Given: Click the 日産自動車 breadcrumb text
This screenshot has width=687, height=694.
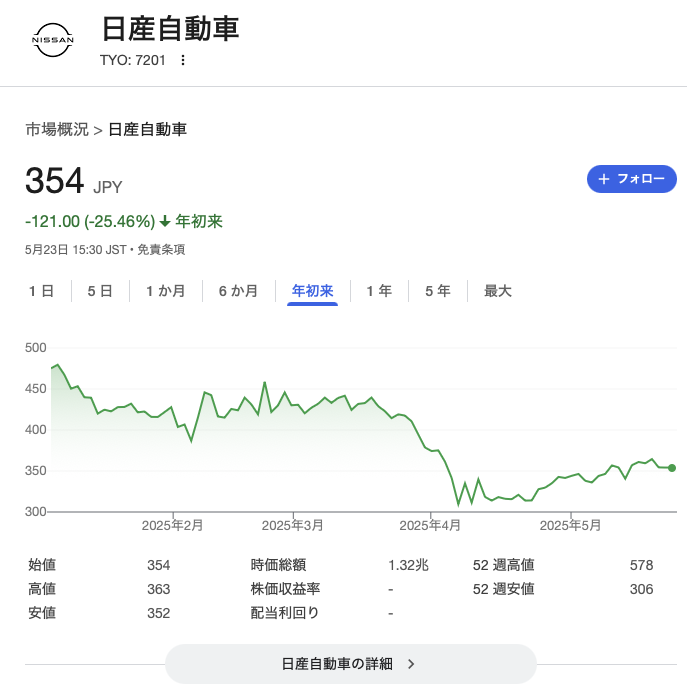Looking at the screenshot, I should [147, 130].
